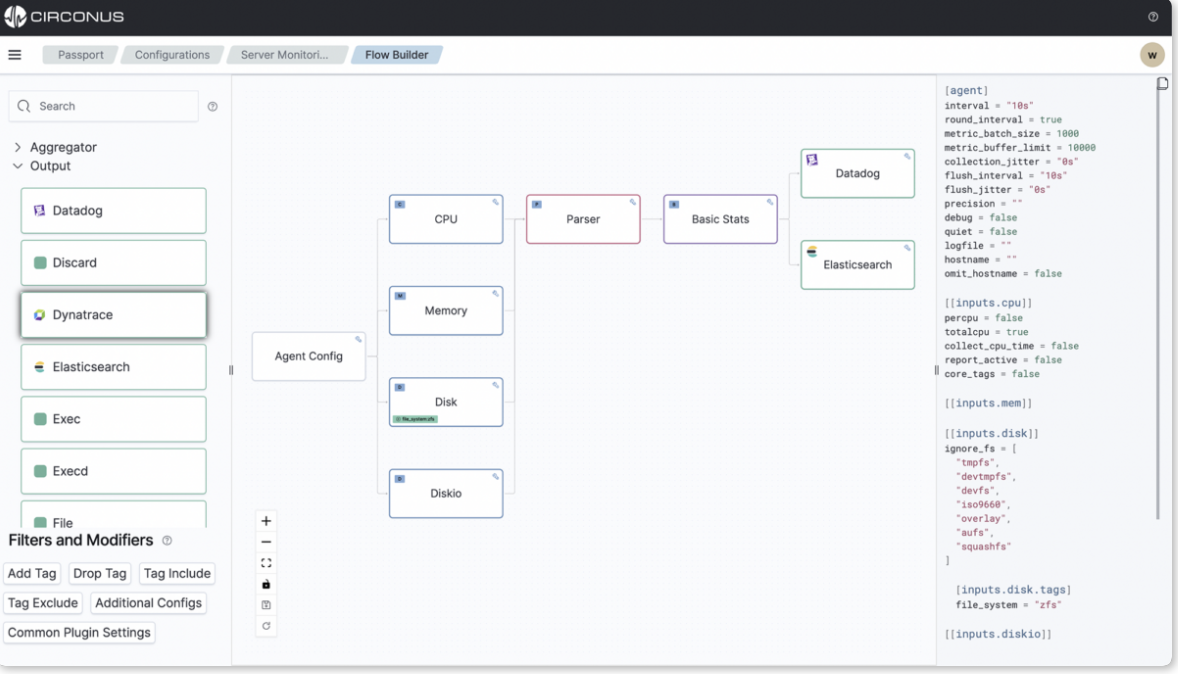Click the search help question icon
The width and height of the screenshot is (1178, 674).
213,107
